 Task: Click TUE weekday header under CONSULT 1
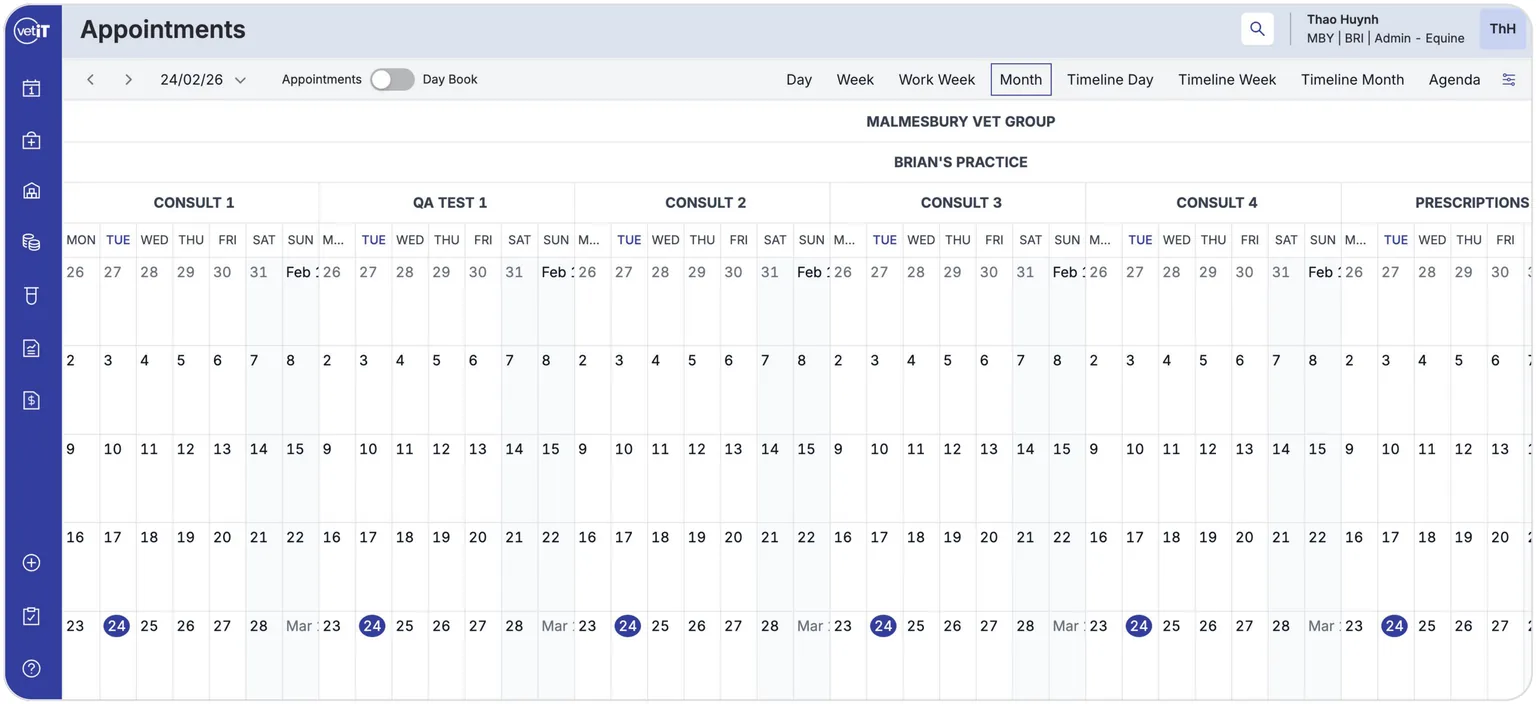(118, 240)
